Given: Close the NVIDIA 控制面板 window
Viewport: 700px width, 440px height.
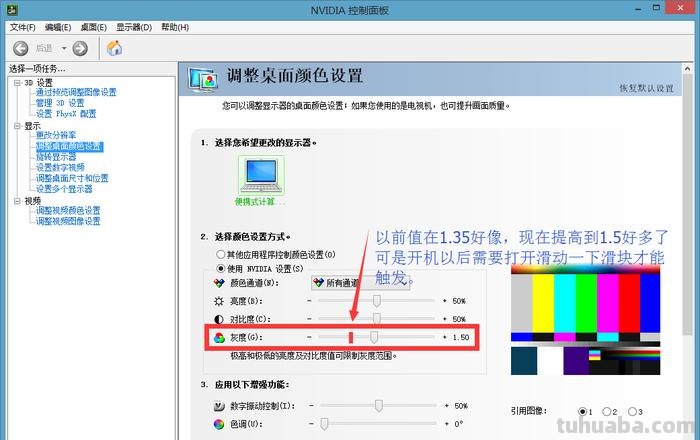Looking at the screenshot, I should click(680, 8).
